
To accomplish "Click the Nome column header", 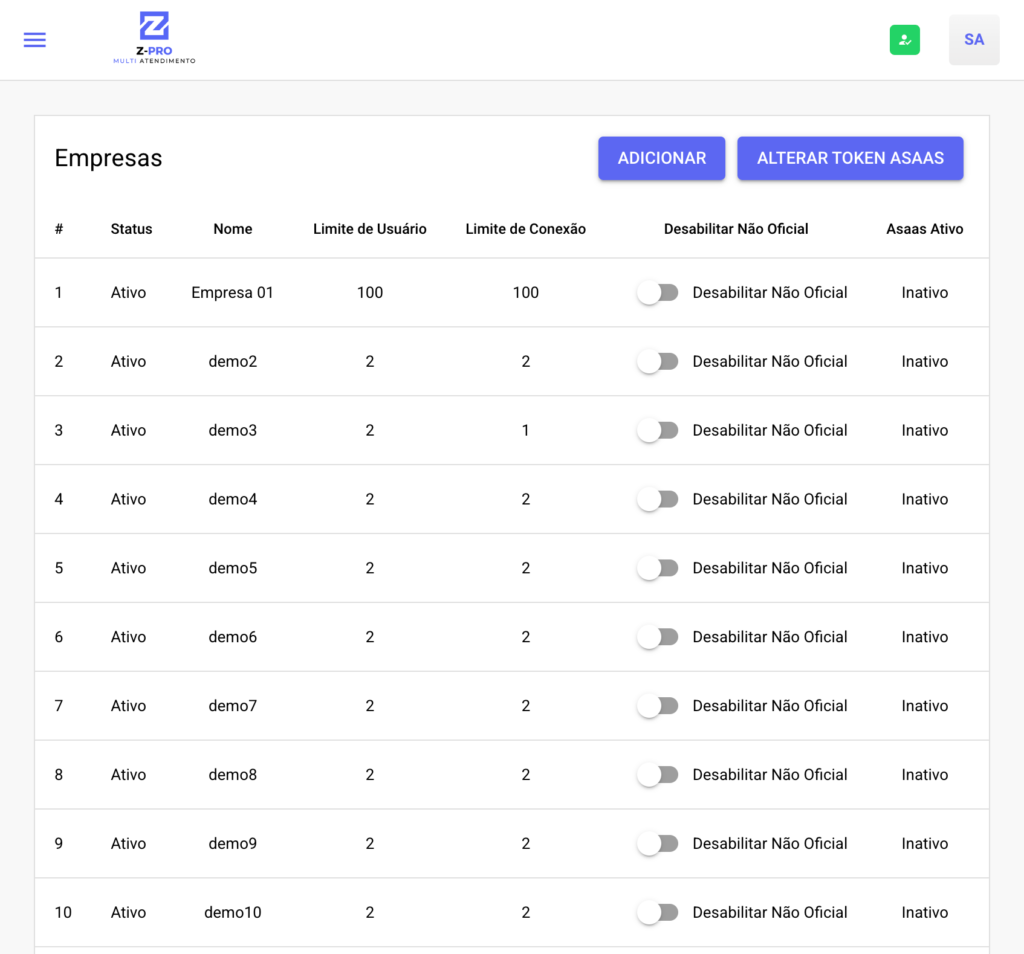I will tap(232, 229).
